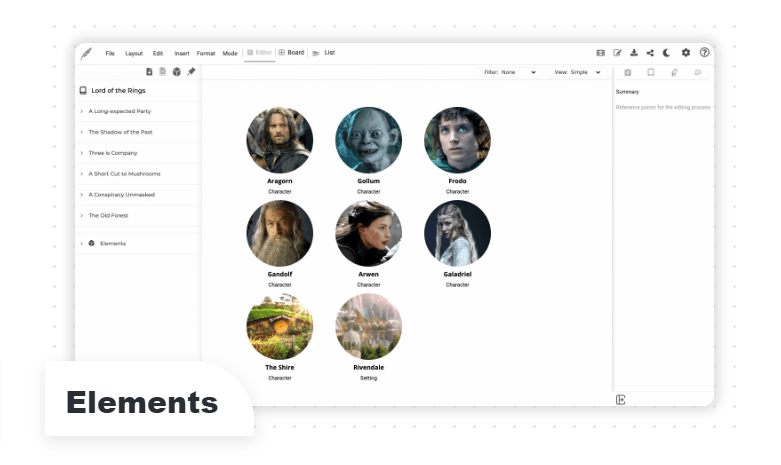Open the Layout menu
The image size is (781, 465).
click(x=133, y=53)
